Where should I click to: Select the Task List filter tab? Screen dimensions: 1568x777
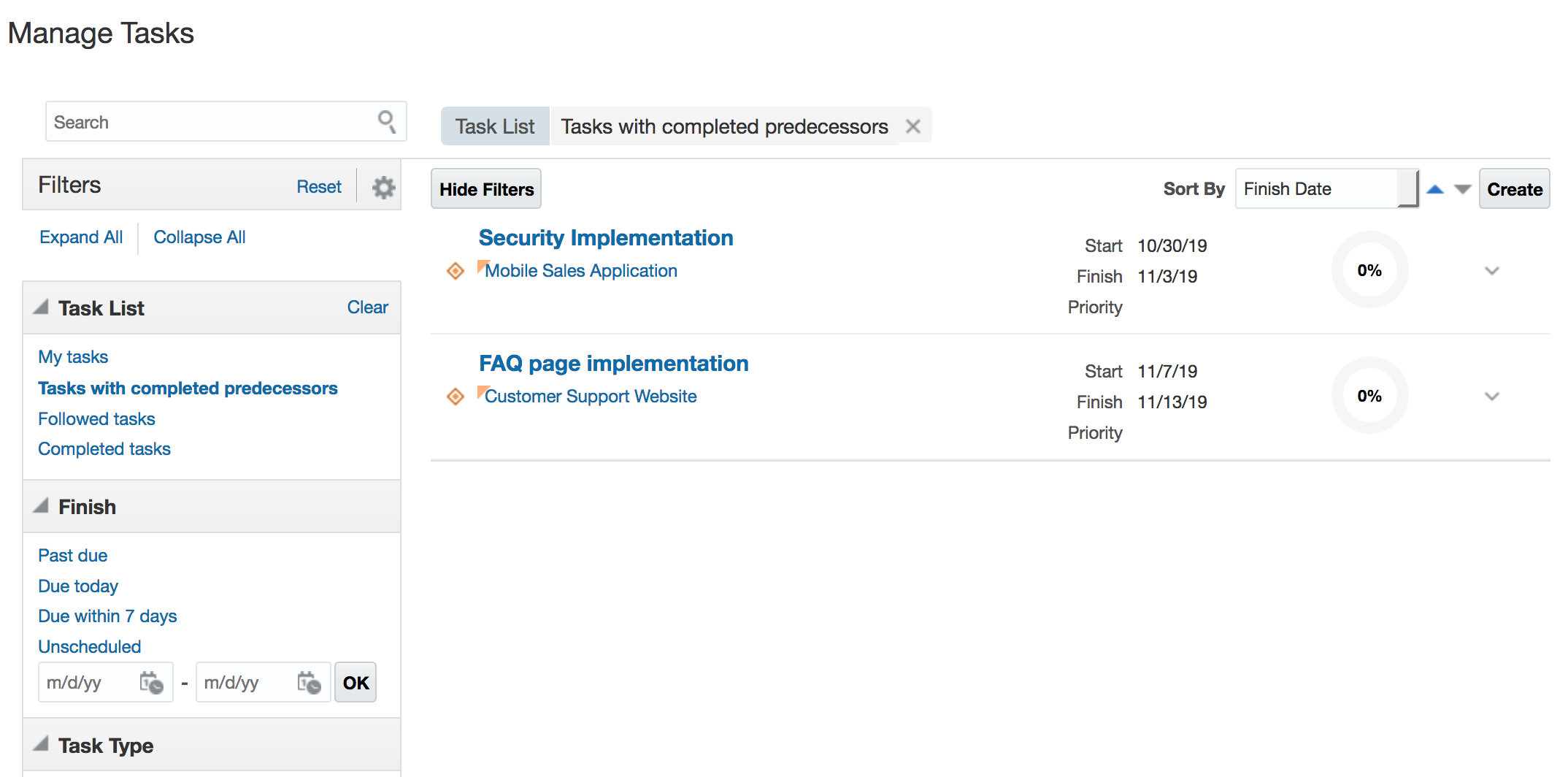point(495,126)
